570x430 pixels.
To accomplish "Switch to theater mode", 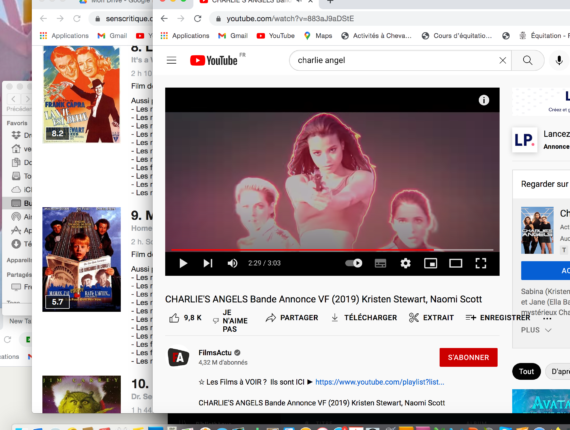I will [x=455, y=263].
